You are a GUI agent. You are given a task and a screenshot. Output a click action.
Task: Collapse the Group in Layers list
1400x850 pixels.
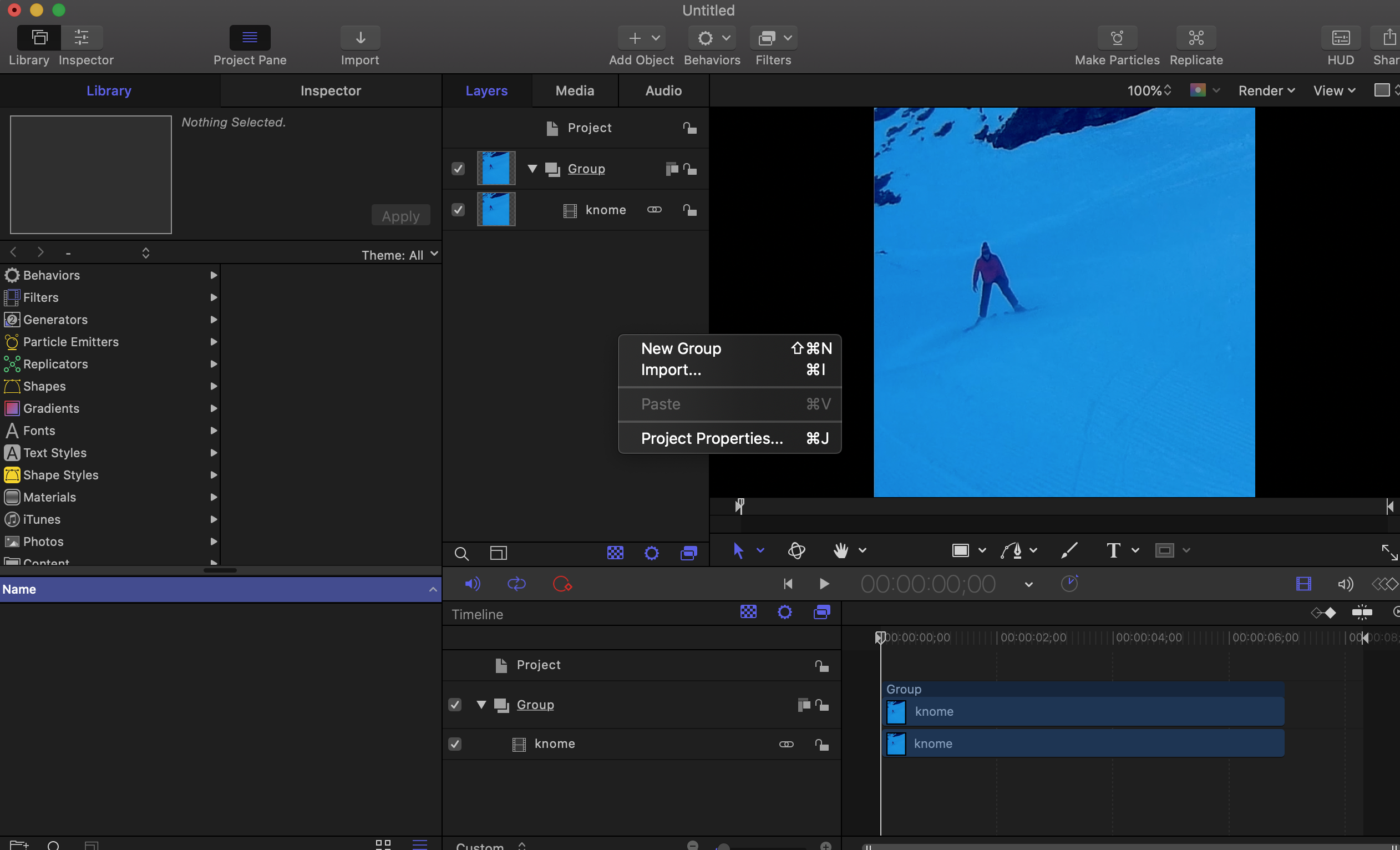click(532, 169)
